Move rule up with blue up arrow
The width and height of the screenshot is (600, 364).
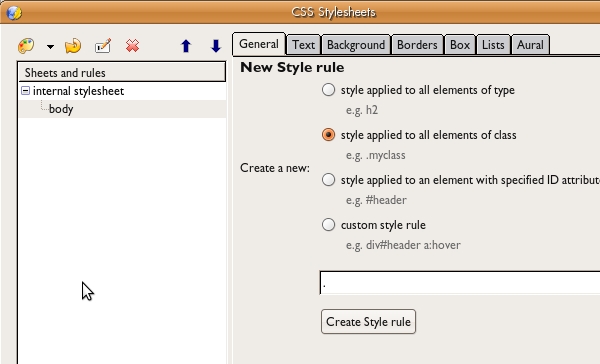pos(186,46)
